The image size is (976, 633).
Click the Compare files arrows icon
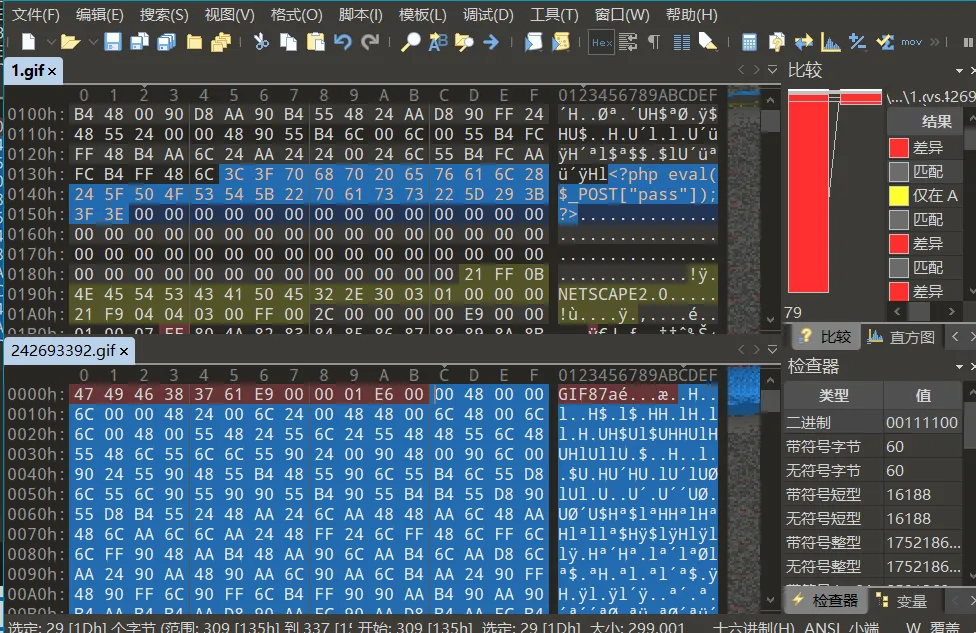[803, 42]
